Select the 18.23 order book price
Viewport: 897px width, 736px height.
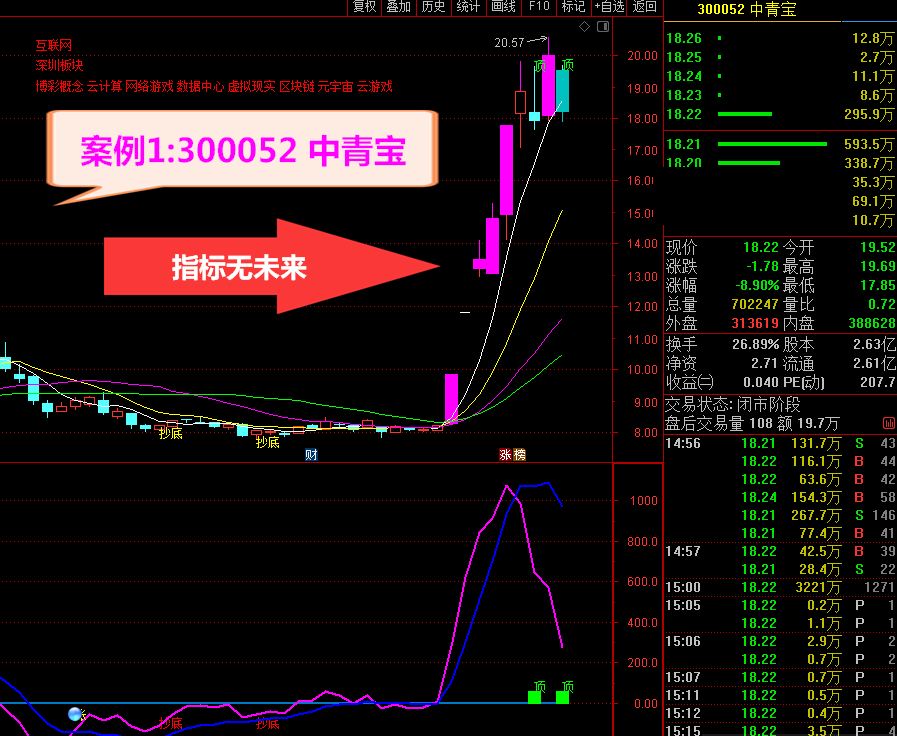tap(684, 95)
